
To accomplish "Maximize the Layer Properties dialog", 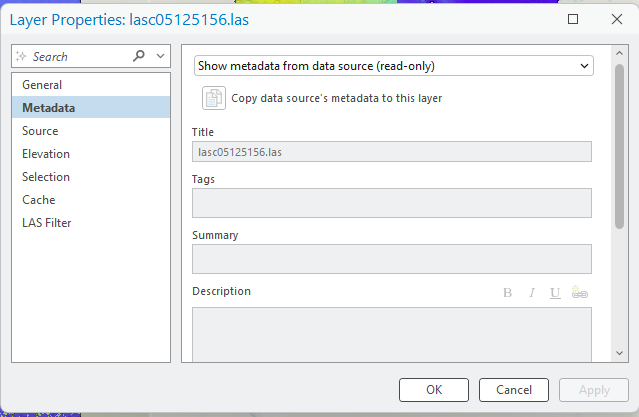I will pyautogui.click(x=573, y=19).
